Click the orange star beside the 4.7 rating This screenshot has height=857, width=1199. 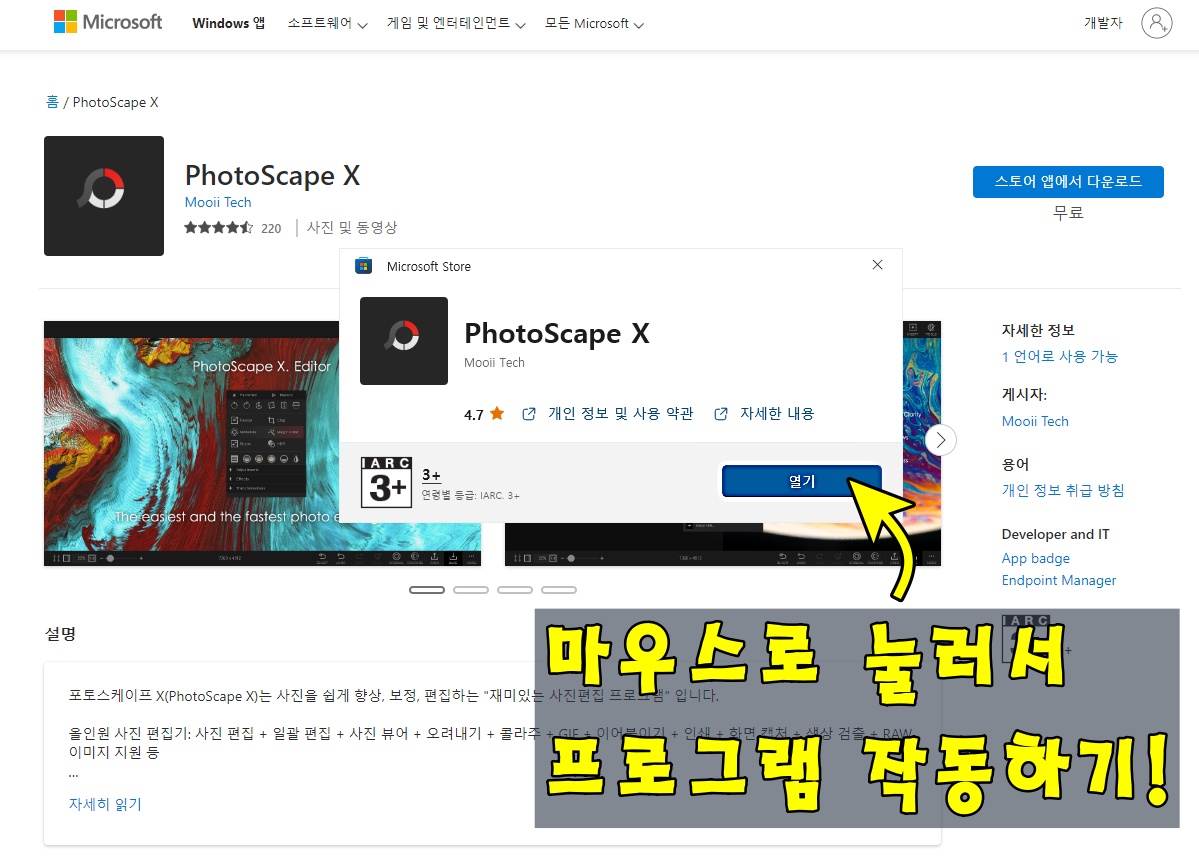point(497,414)
